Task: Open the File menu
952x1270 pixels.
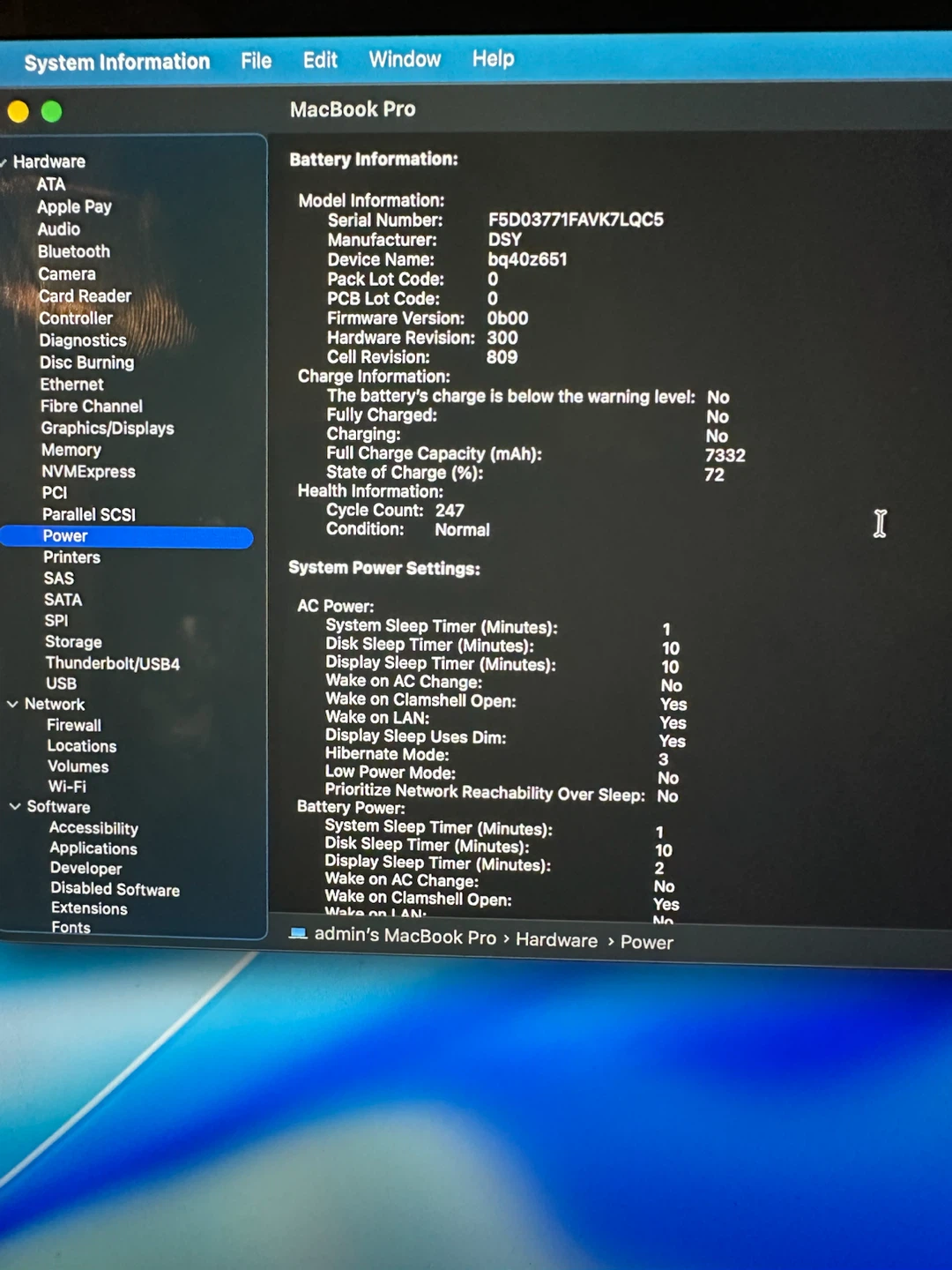Action: coord(256,61)
